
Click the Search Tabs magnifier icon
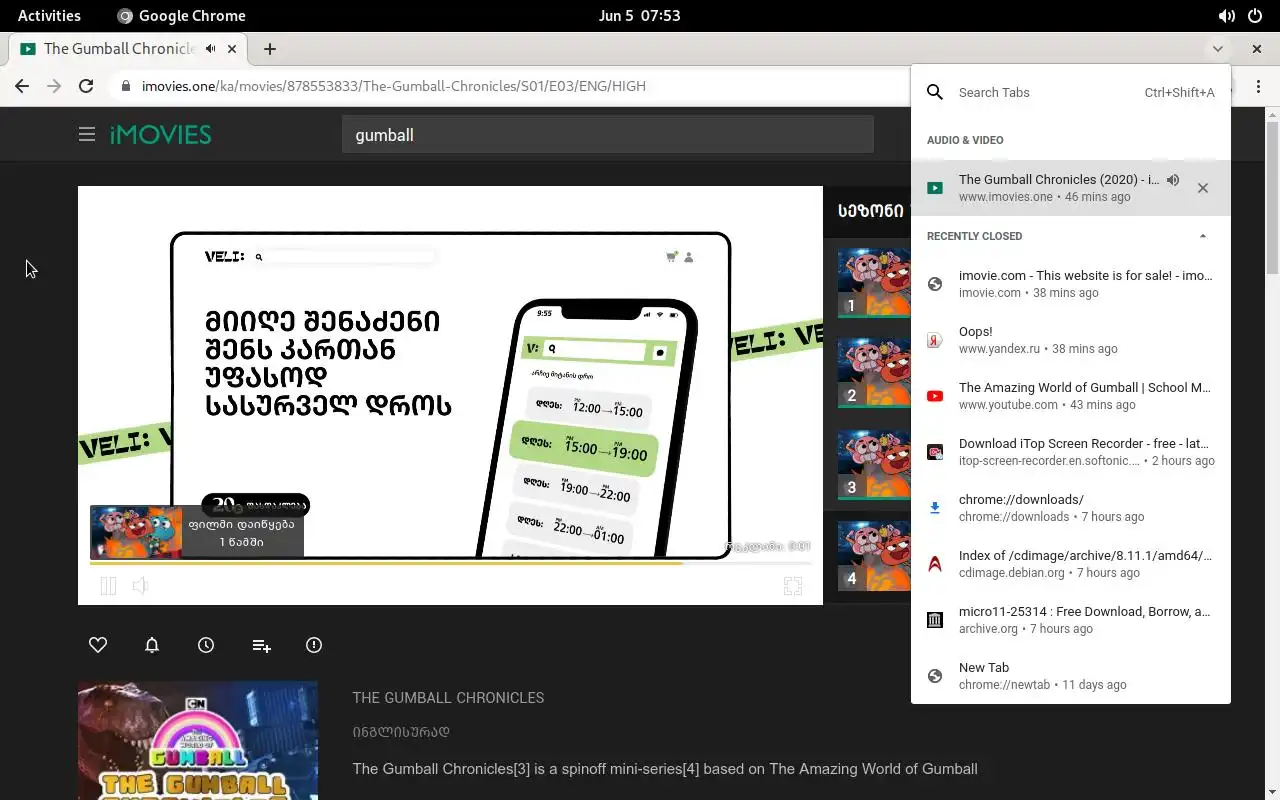point(935,92)
